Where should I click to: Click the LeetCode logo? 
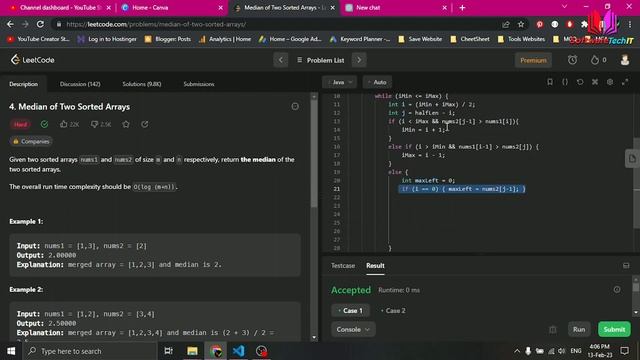point(32,60)
